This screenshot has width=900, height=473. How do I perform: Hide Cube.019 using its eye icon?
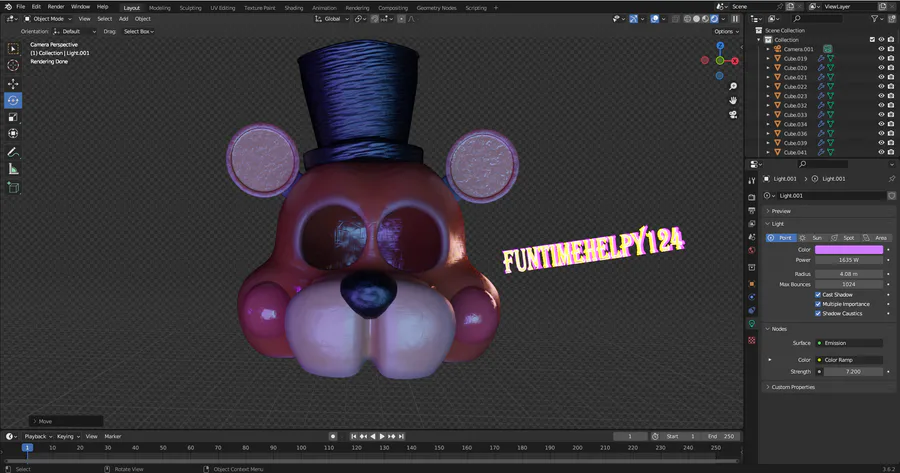click(x=881, y=59)
